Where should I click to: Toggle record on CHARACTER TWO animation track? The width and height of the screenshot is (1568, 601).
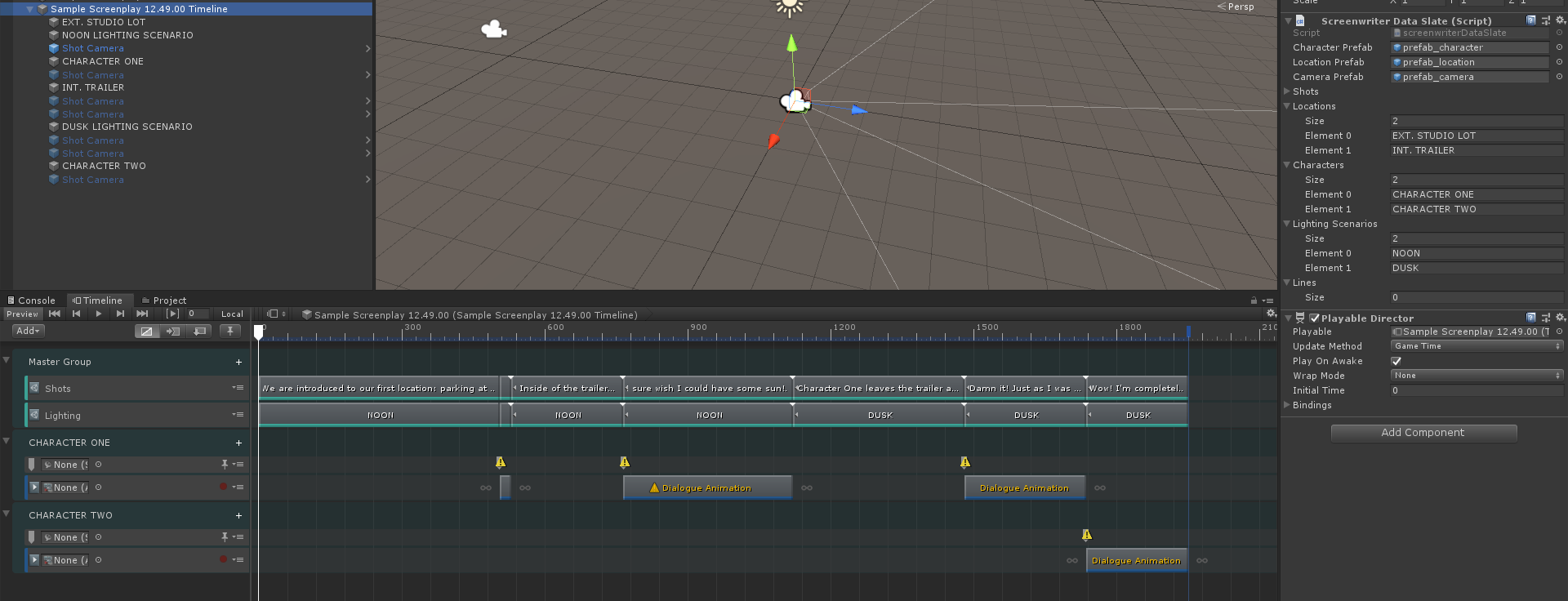click(x=223, y=559)
